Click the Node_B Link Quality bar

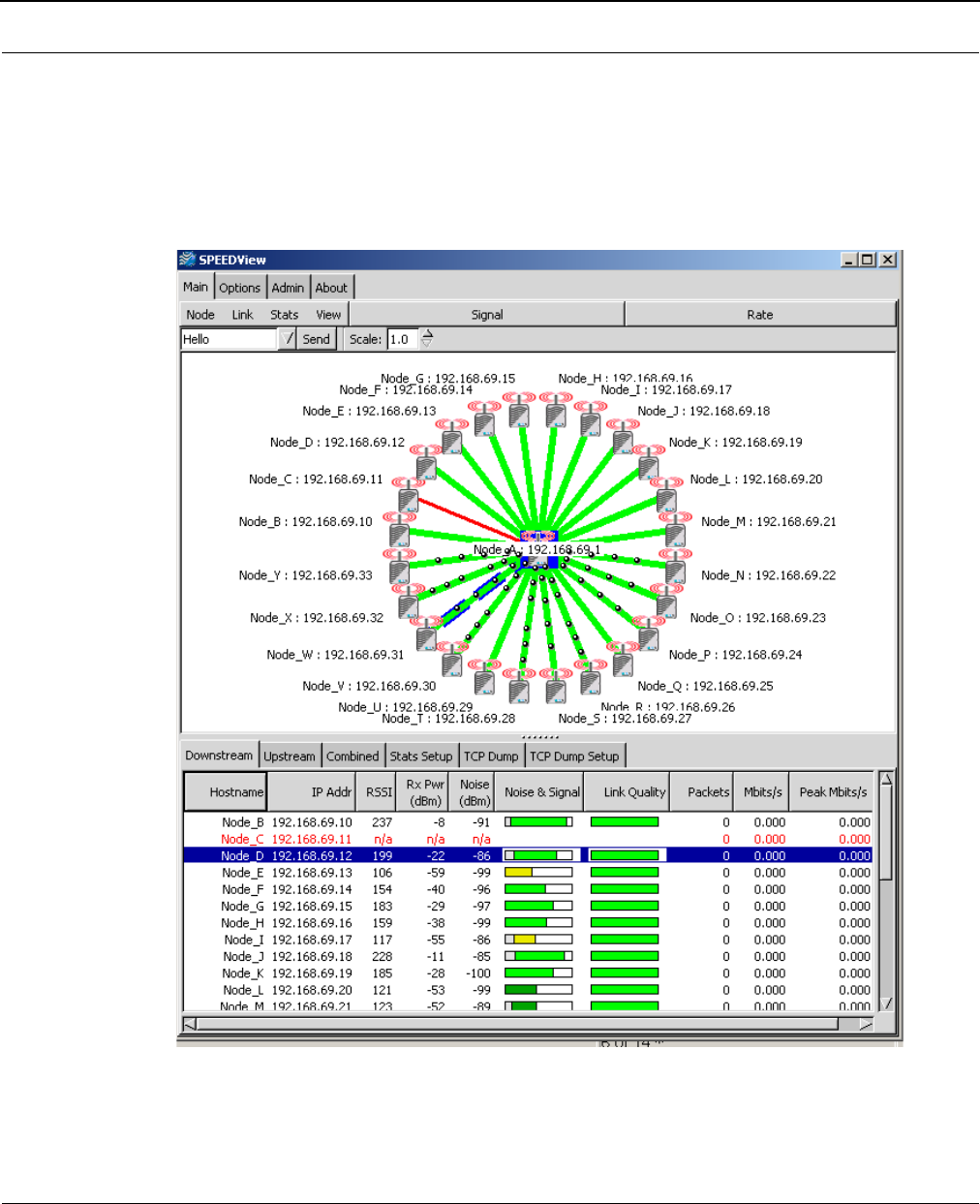click(x=625, y=822)
